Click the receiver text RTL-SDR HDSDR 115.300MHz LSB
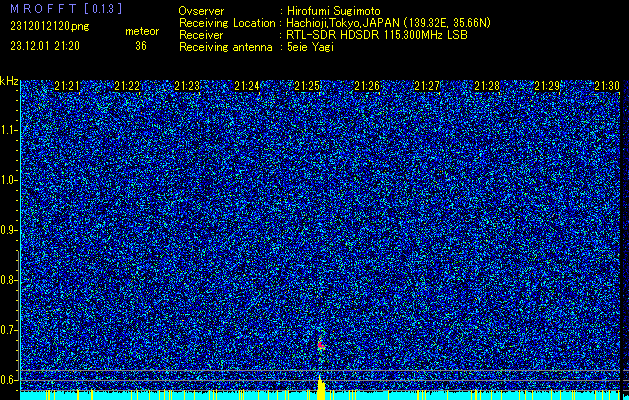The height and width of the screenshot is (400, 629). click(377, 35)
